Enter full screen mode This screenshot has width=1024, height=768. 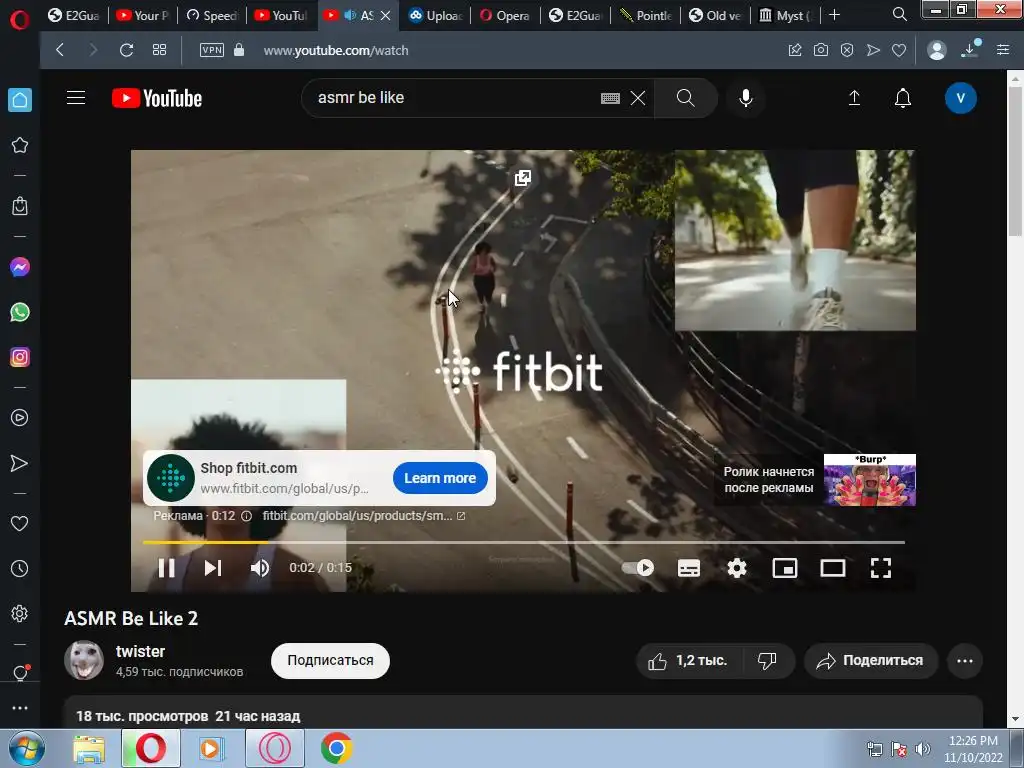tap(881, 568)
